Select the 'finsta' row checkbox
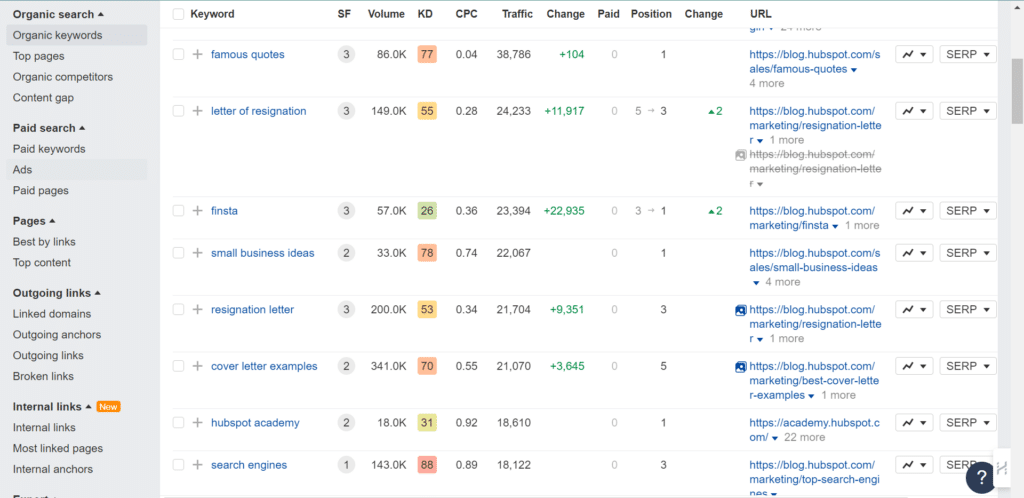This screenshot has width=1024, height=498. 178,211
